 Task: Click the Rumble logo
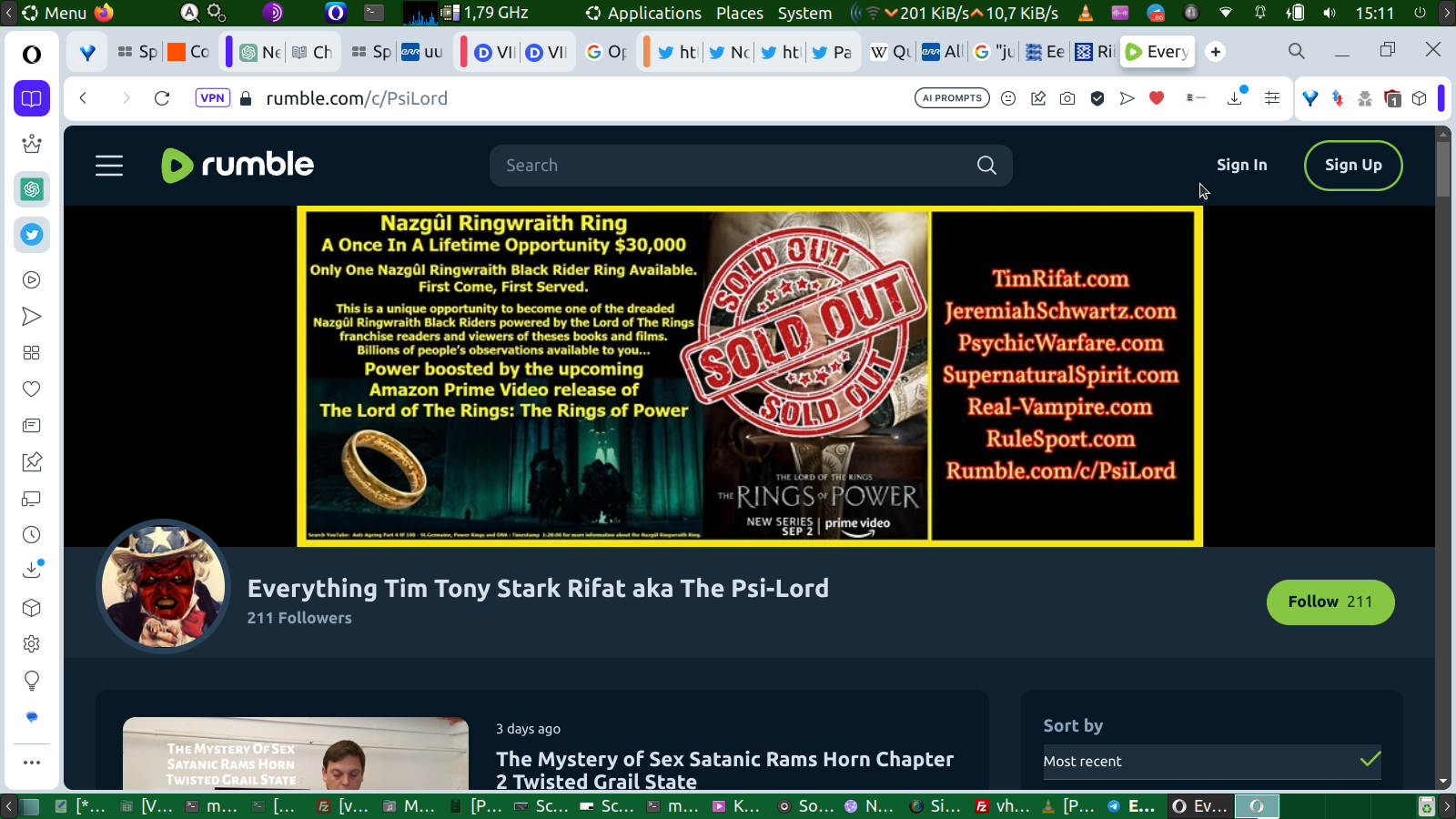238,165
